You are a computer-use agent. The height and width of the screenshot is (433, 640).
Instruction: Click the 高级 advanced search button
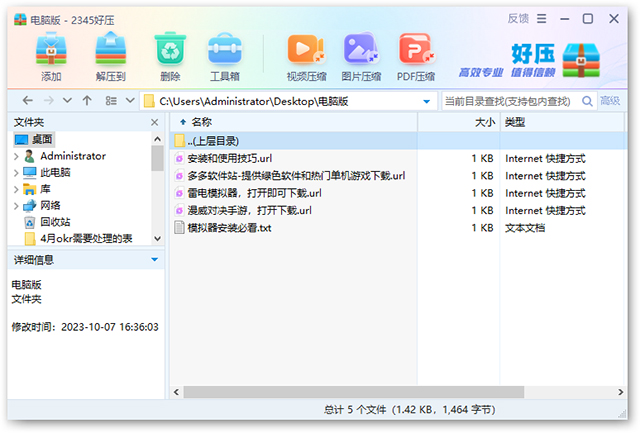[x=610, y=101]
